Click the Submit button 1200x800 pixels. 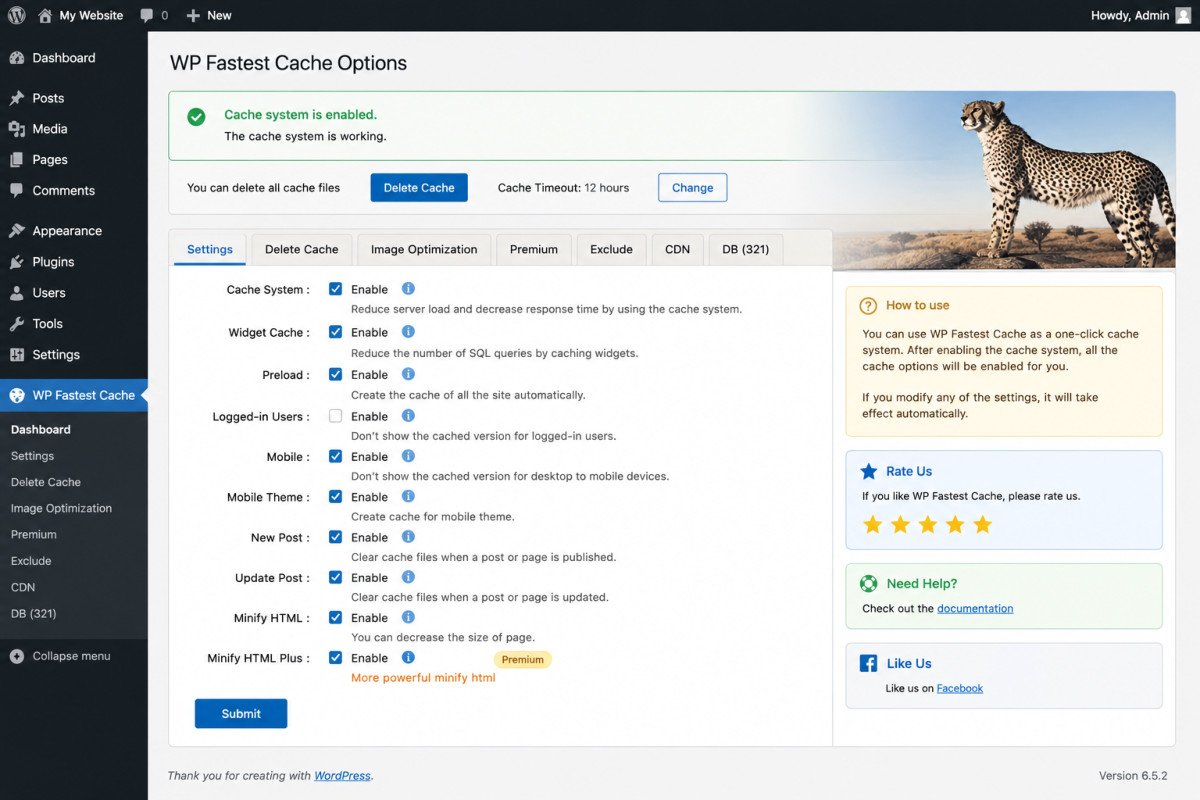(x=241, y=713)
